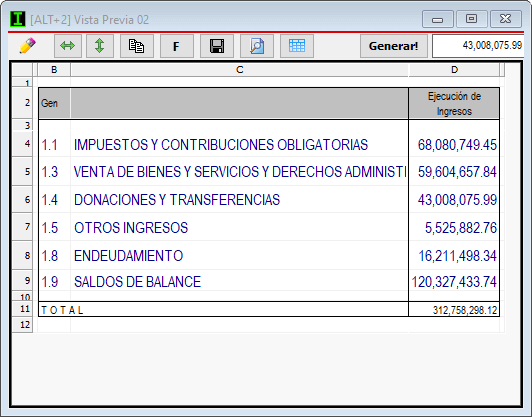Click the value field showing 43,008,075.99
The height and width of the screenshot is (417, 532).
478,46
